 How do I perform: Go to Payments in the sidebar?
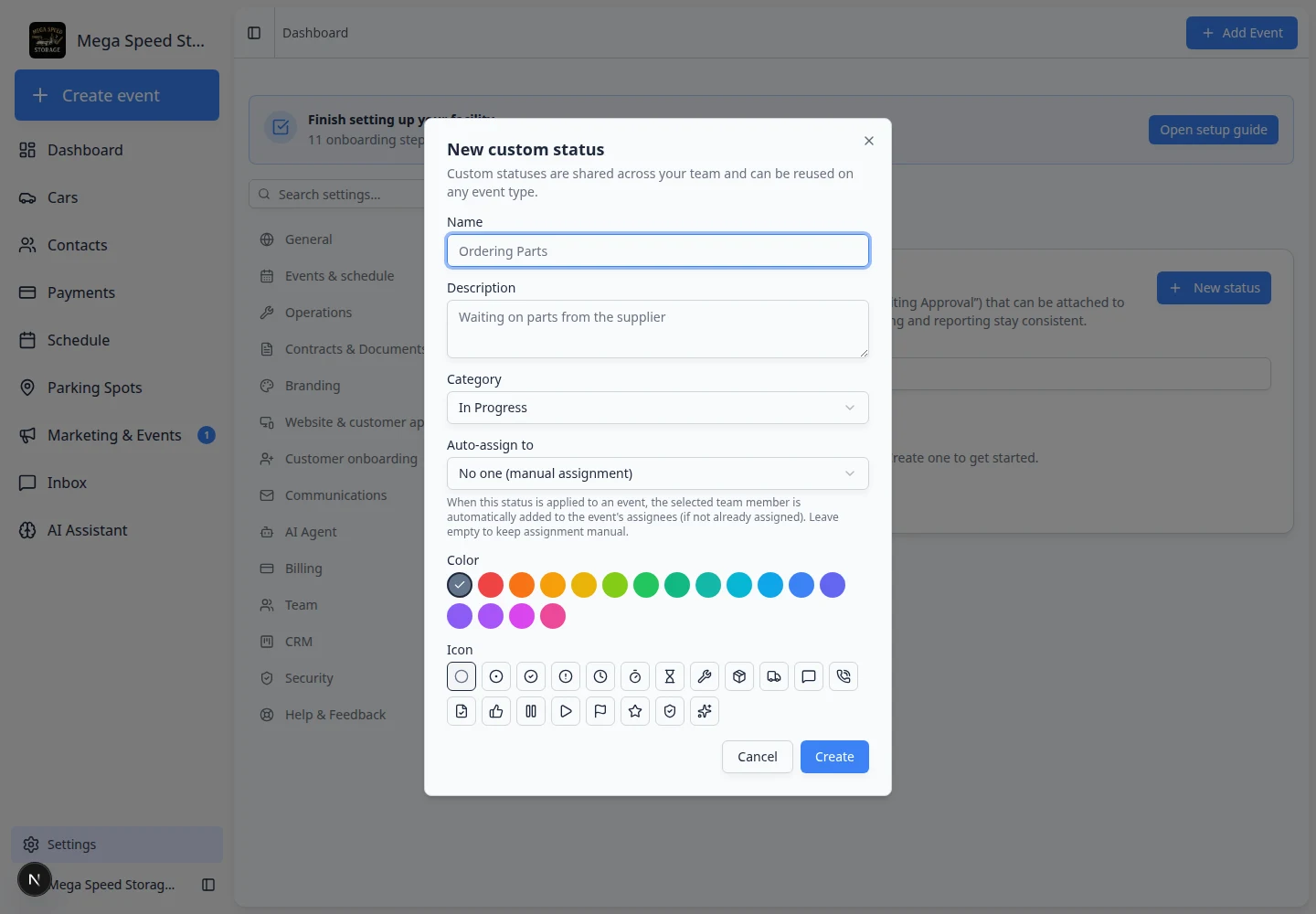[117, 292]
